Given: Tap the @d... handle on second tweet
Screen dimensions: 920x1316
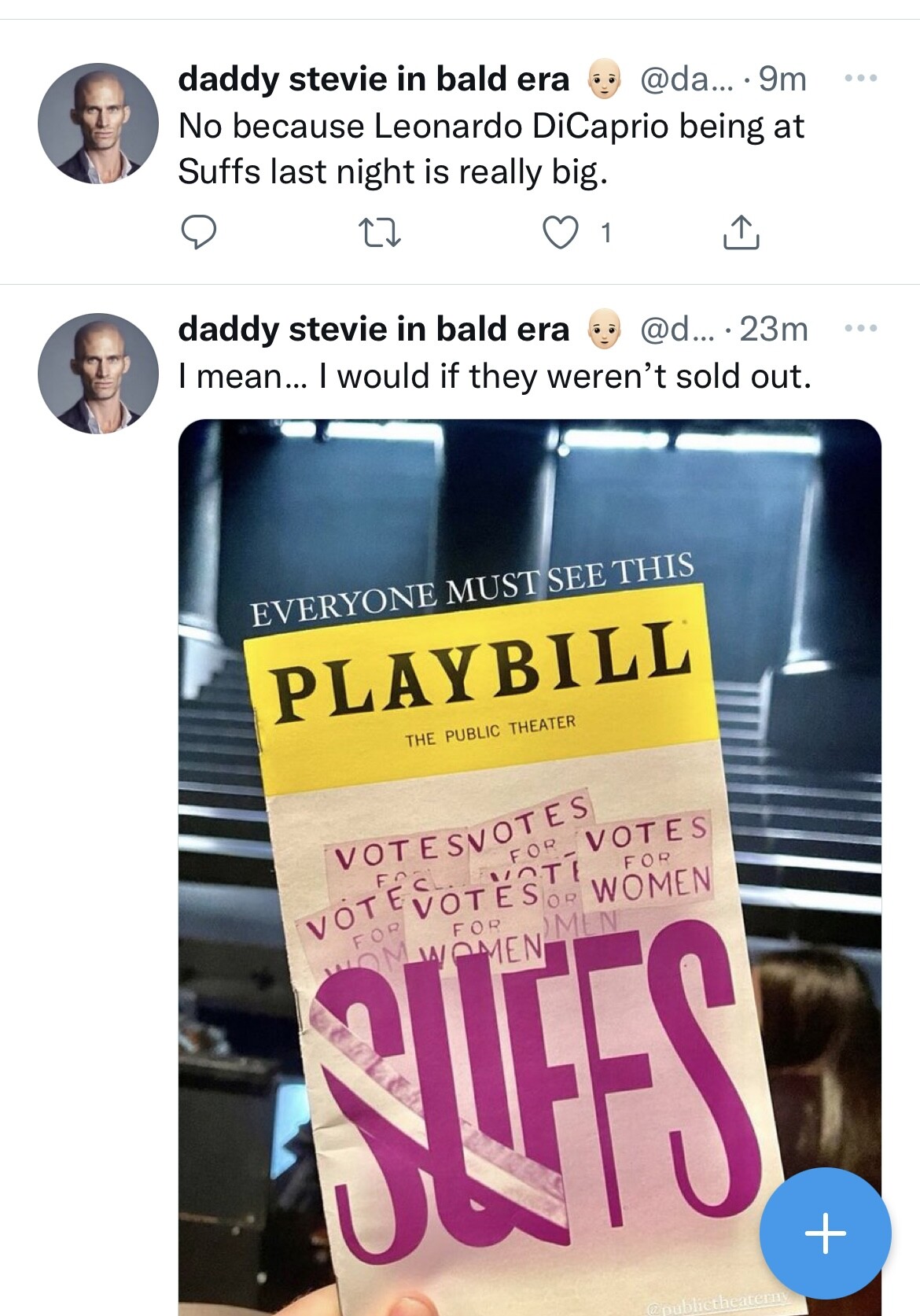Looking at the screenshot, I should [675, 329].
